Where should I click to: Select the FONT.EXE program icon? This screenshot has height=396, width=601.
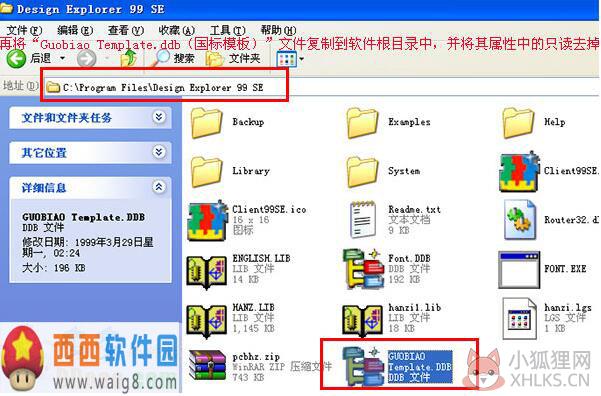(519, 269)
